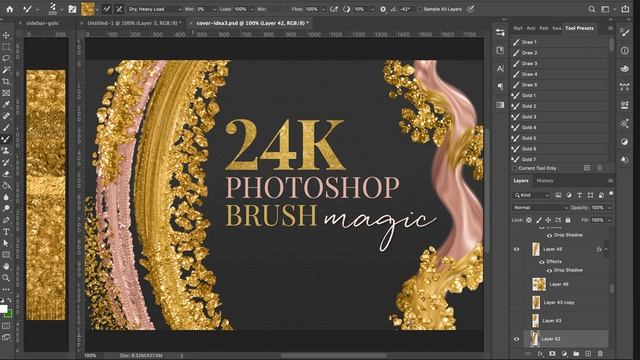Open the brush preset picker arrow
This screenshot has width=640, height=360.
tap(61, 9)
